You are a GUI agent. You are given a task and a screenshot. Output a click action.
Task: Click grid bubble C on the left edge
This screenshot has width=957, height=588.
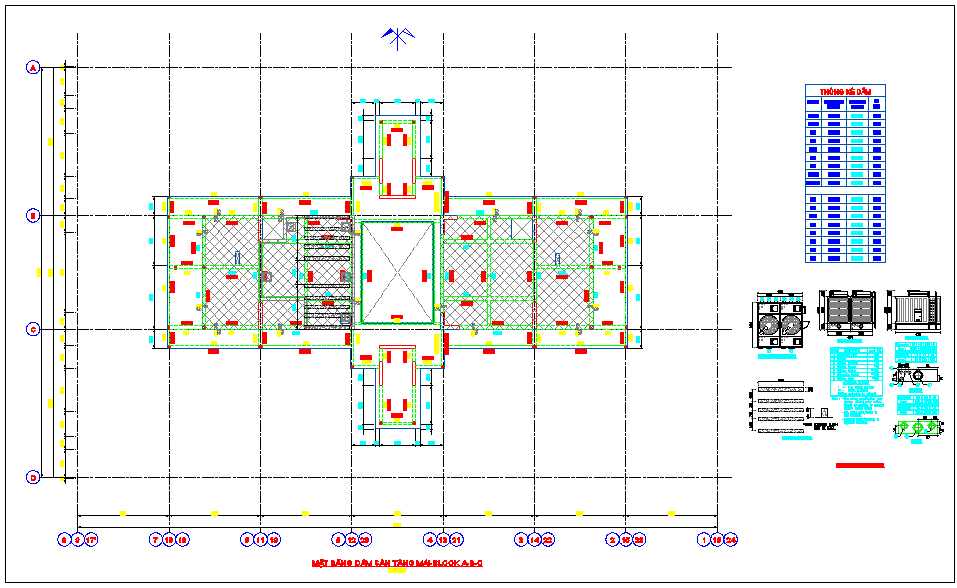point(33,328)
